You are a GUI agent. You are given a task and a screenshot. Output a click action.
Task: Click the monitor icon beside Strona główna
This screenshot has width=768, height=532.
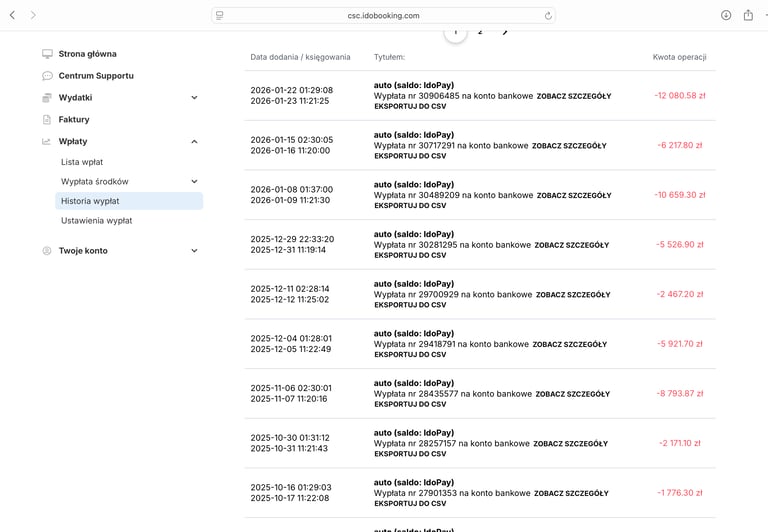pyautogui.click(x=47, y=54)
